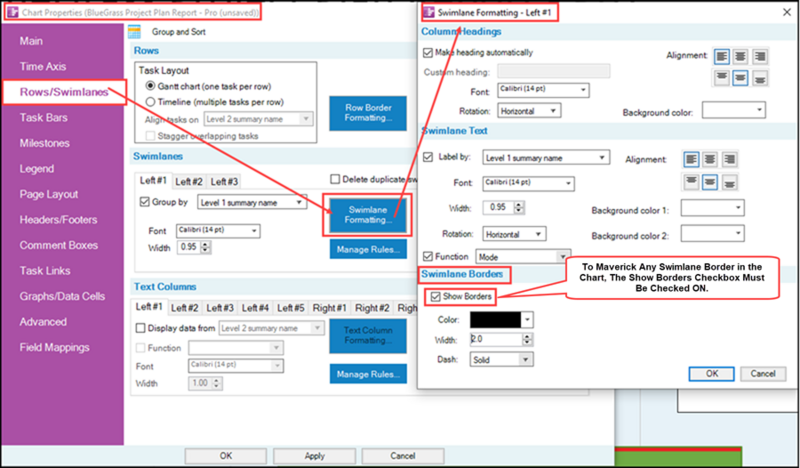Open Swimlanes Font Calibri dropdown

(x=218, y=231)
